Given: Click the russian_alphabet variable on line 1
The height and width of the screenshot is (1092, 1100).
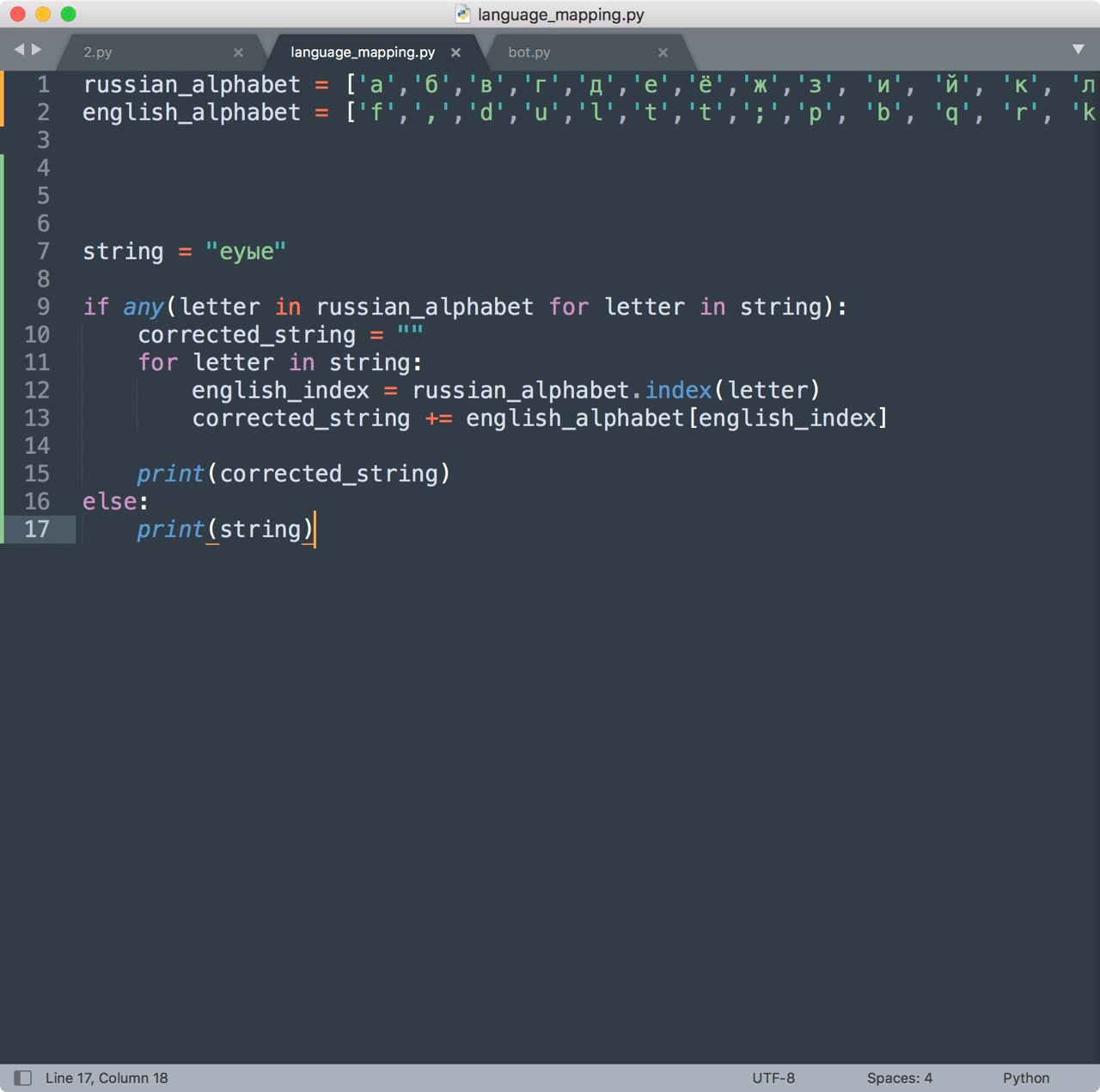Looking at the screenshot, I should point(192,84).
